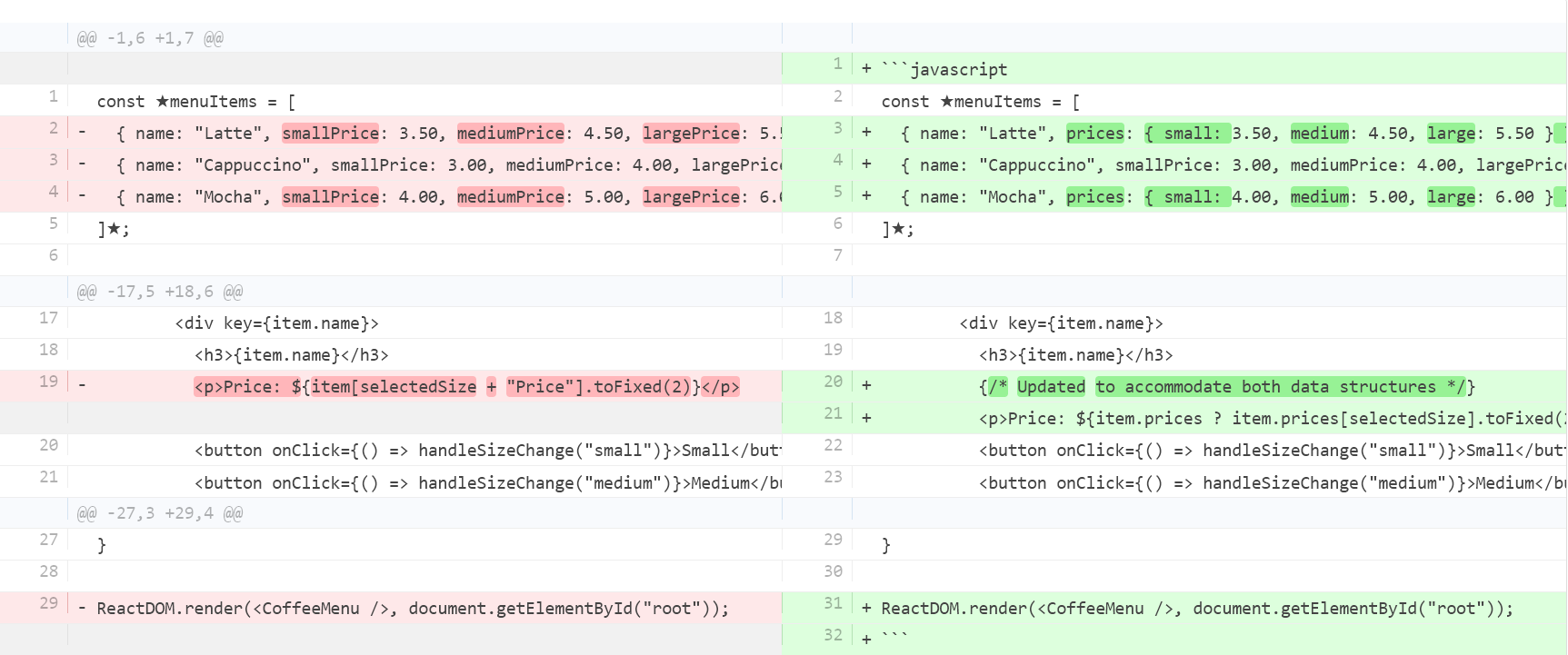Click right line number 32
The image size is (1568, 655).
click(x=834, y=635)
